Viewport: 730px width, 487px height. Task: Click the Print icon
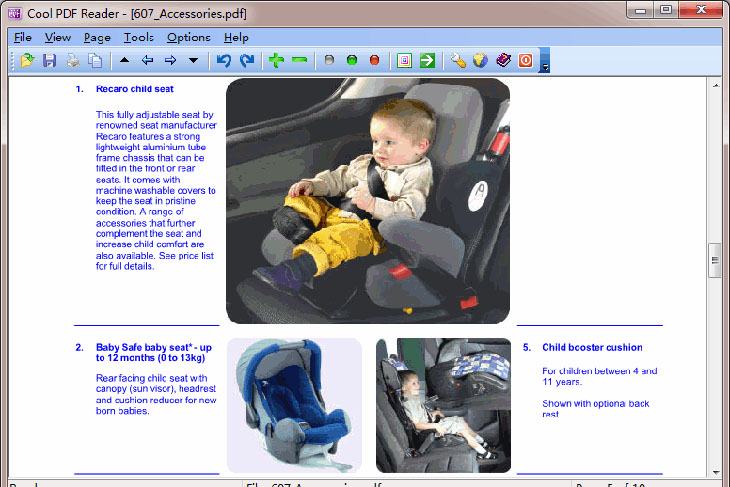[x=72, y=61]
